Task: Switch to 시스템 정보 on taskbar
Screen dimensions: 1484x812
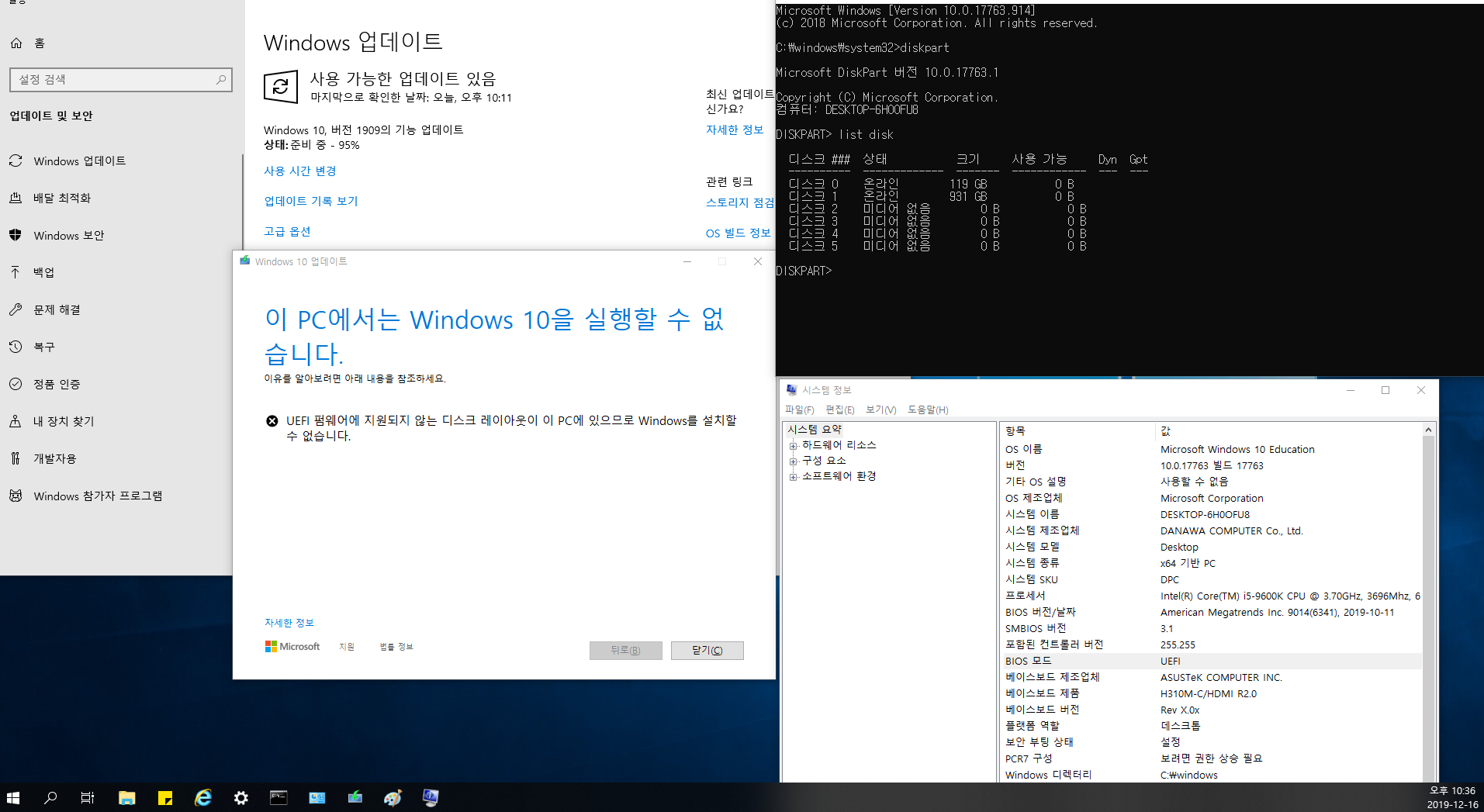Action: (431, 797)
